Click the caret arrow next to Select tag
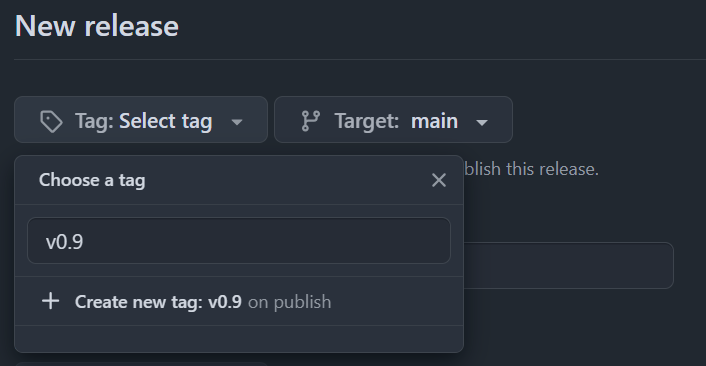Screen dimensions: 706x366 point(237,122)
